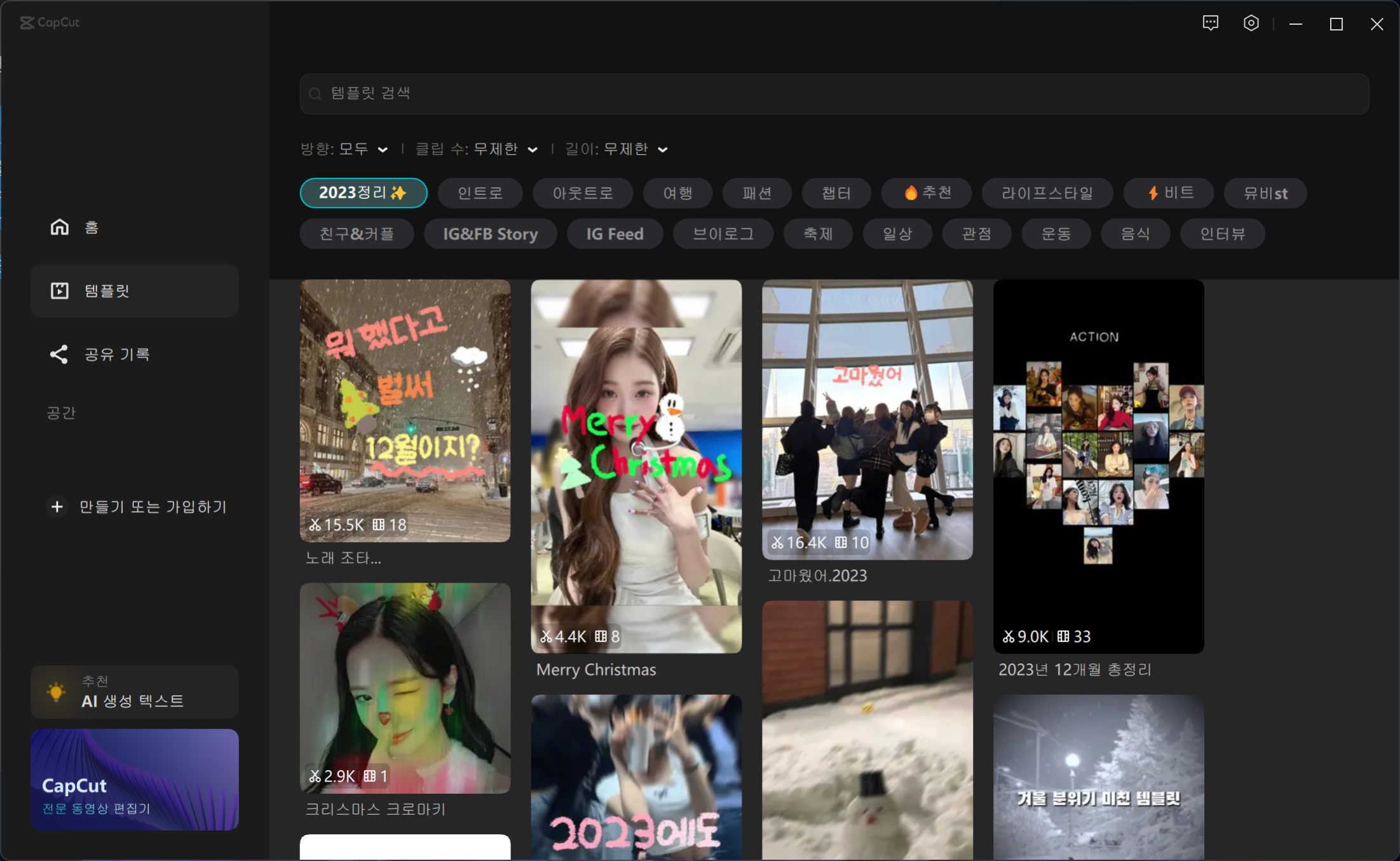
Task: Click the share history icon
Action: point(58,354)
